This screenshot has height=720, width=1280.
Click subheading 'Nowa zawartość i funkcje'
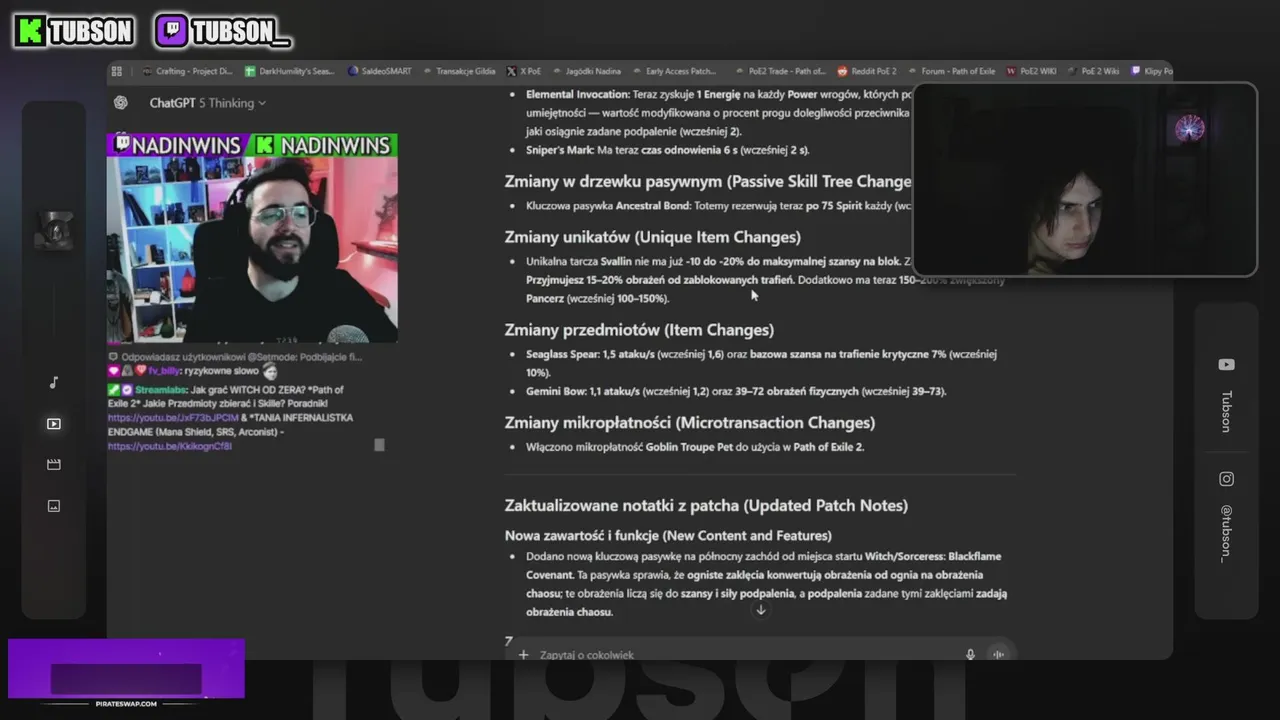coord(668,535)
